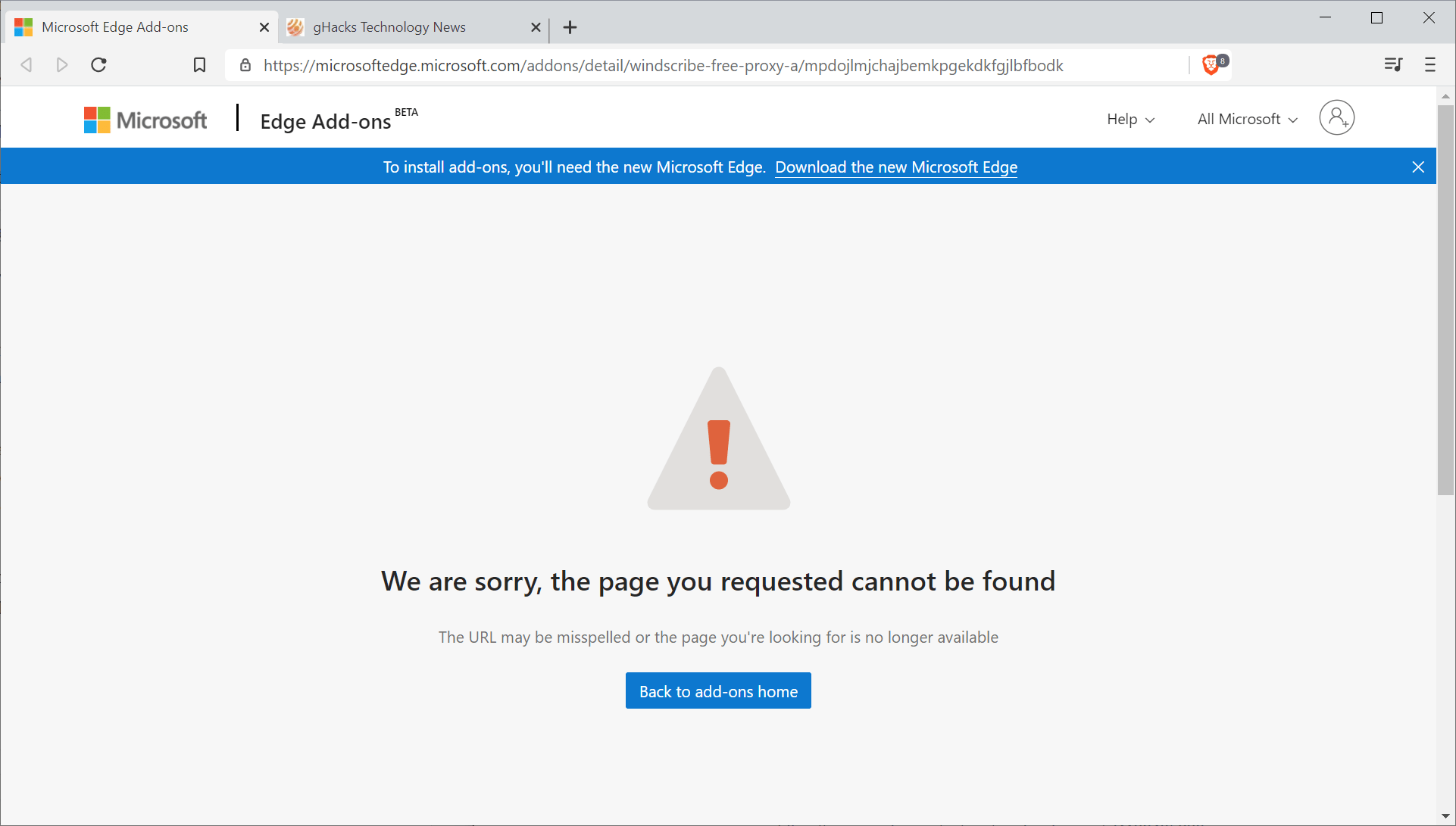Click the address bar URL field
The width and height of the screenshot is (1456, 826).
663,66
